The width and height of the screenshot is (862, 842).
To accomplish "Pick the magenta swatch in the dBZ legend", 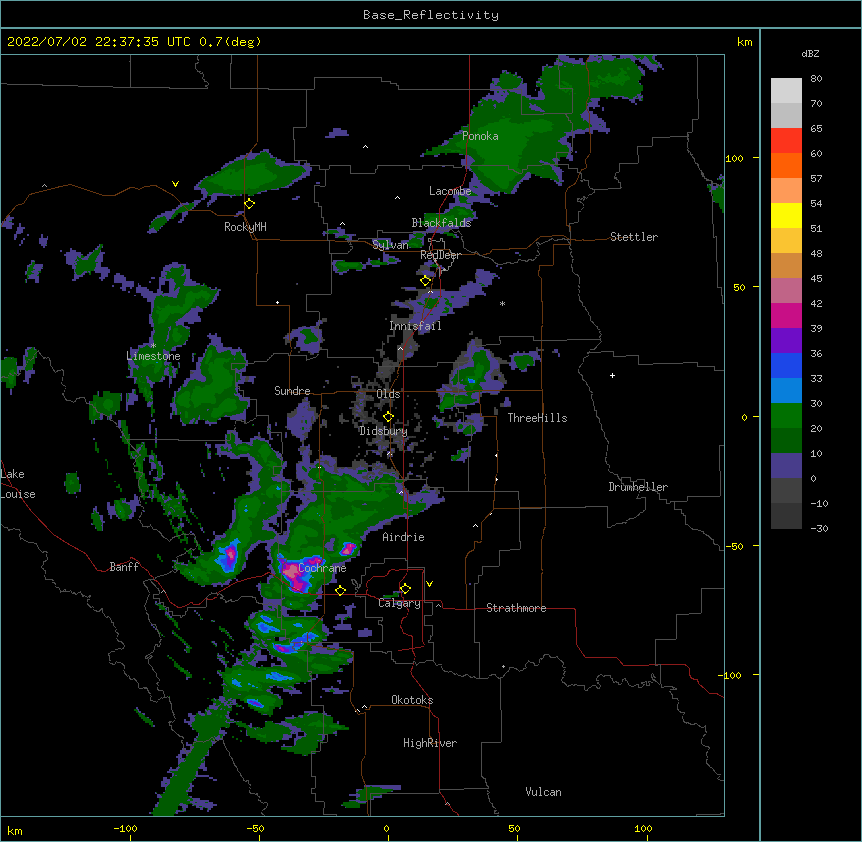I will pos(786,315).
